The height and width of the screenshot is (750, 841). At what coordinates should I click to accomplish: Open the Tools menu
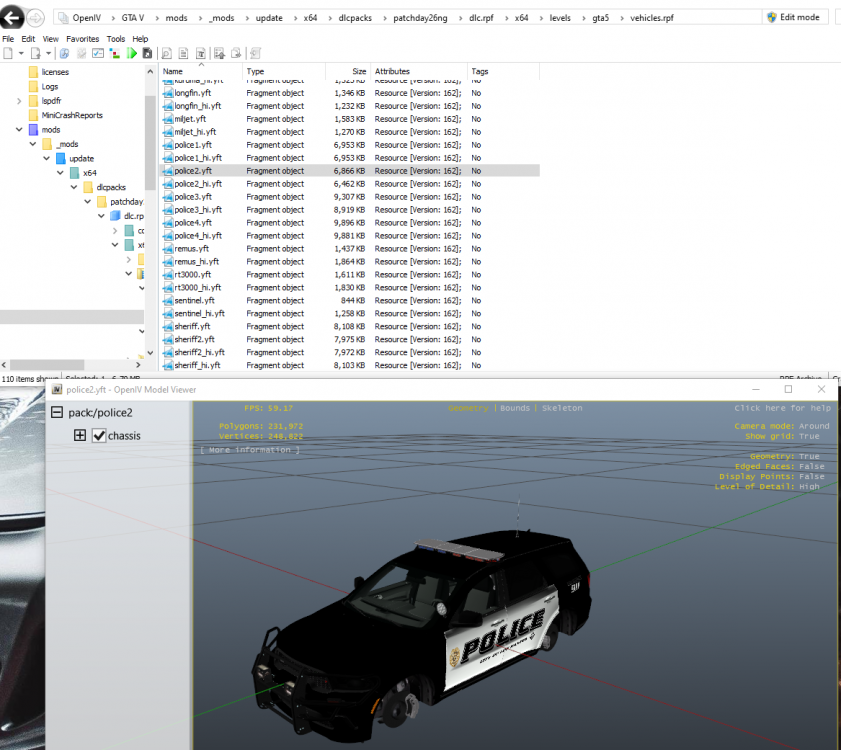pyautogui.click(x=116, y=39)
